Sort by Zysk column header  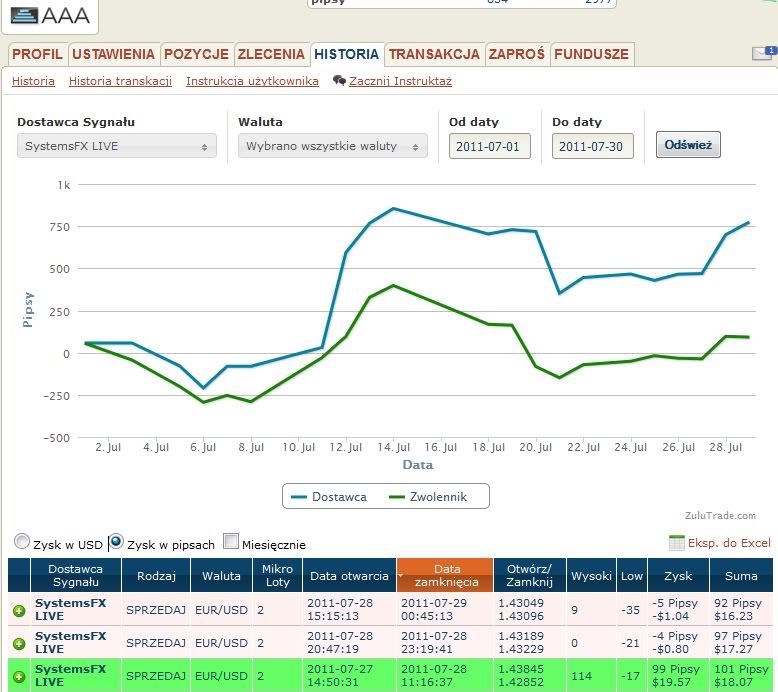pos(678,575)
